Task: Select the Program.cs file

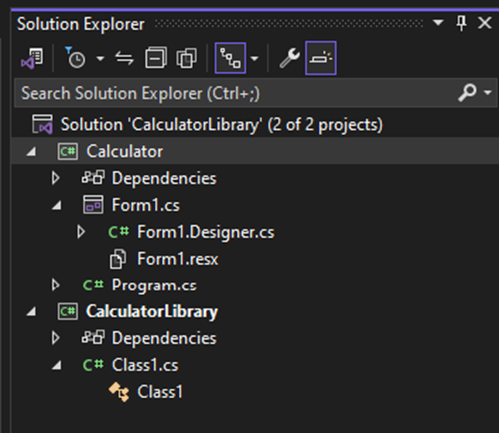Action: pos(154,285)
